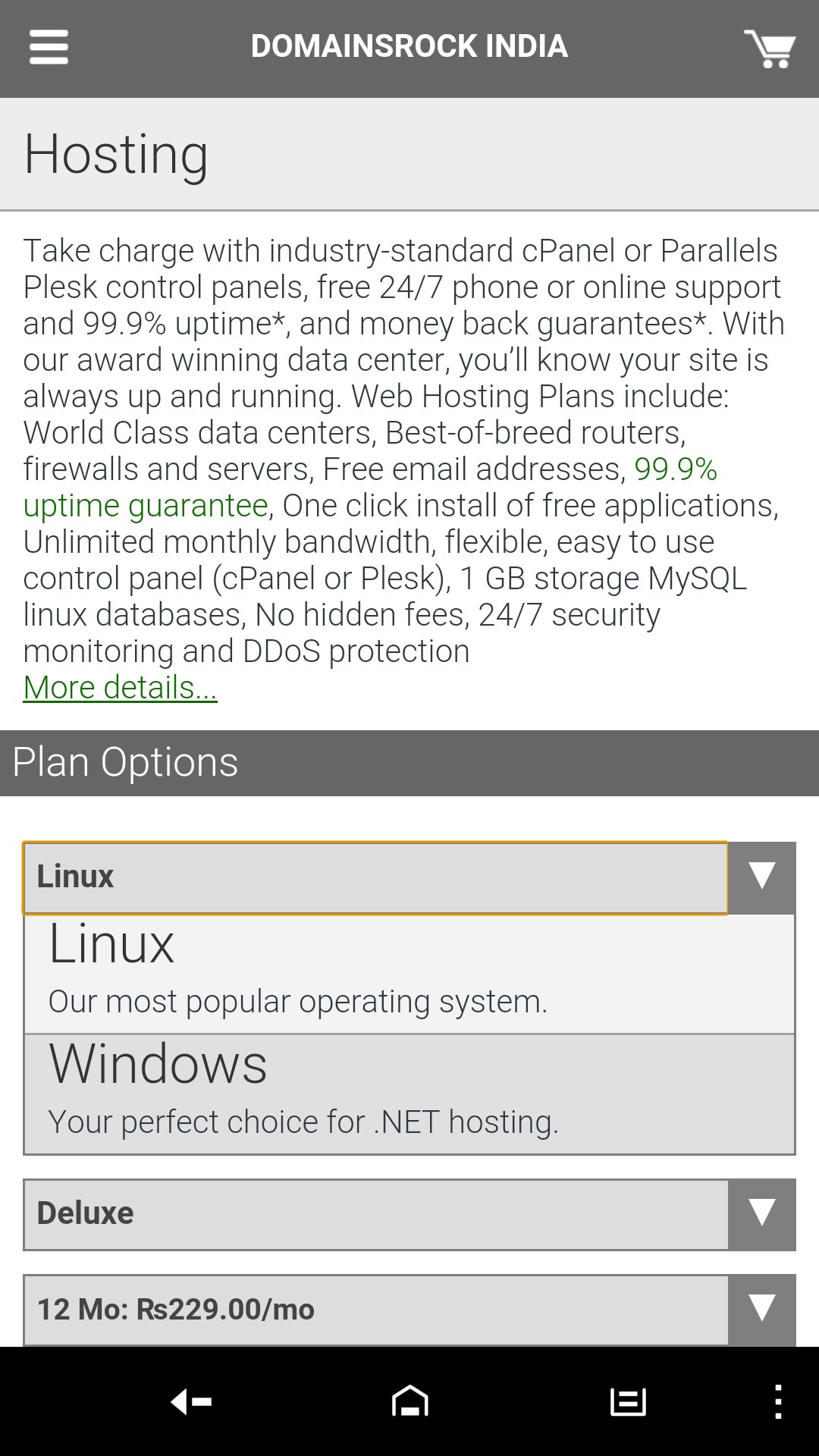Tap the Plan Options section header

coord(125,762)
